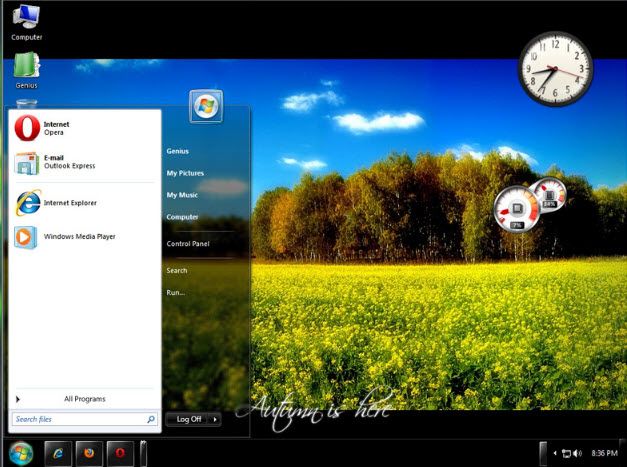Click the user picture Windows logo tile
The image size is (627, 467).
tap(206, 106)
